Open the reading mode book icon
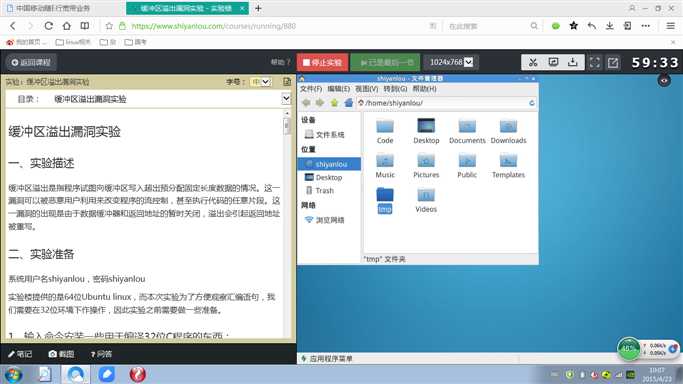Image resolution: width=683 pixels, height=384 pixels. [x=85, y=26]
